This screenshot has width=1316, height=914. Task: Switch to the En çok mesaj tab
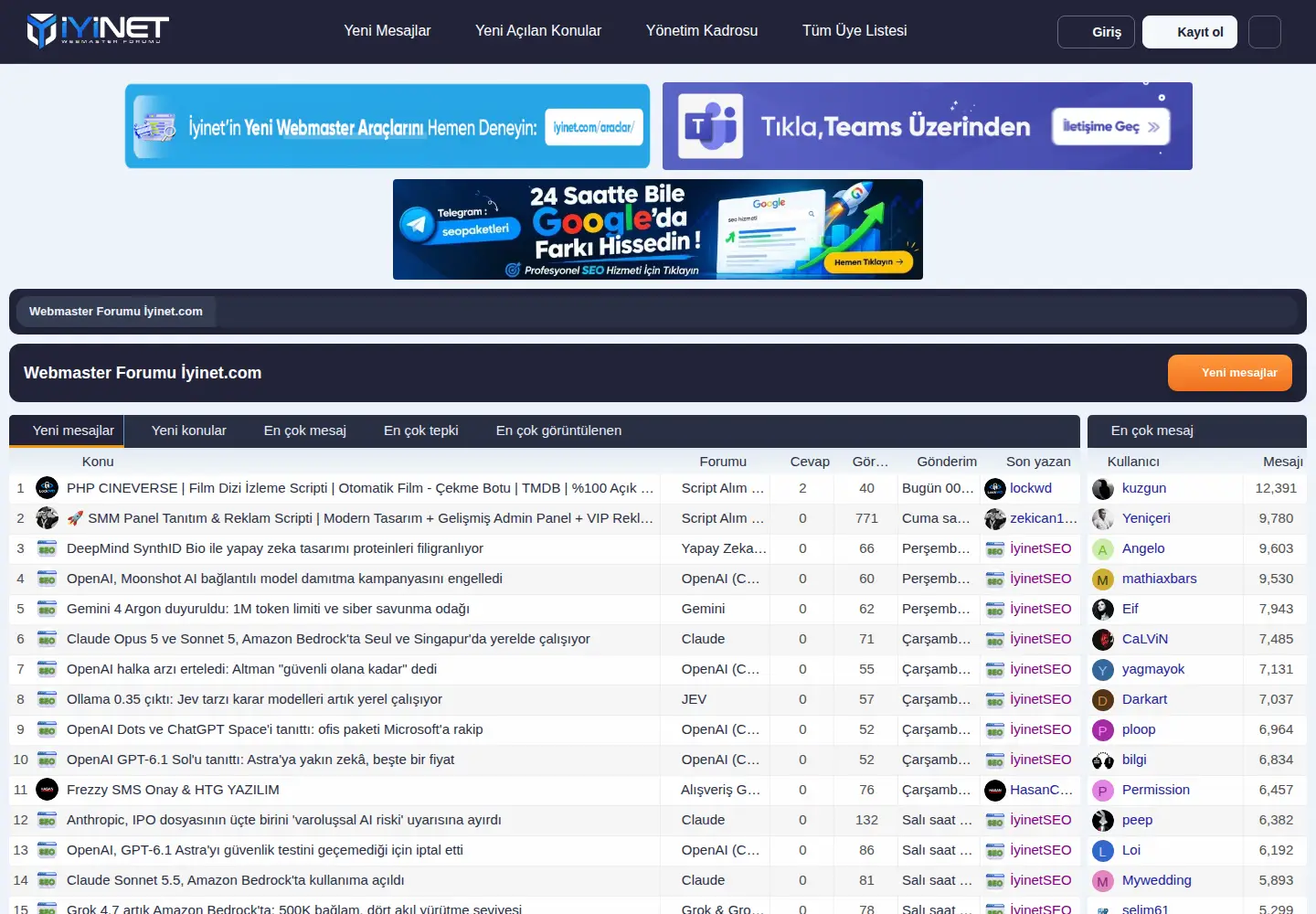pyautogui.click(x=305, y=430)
